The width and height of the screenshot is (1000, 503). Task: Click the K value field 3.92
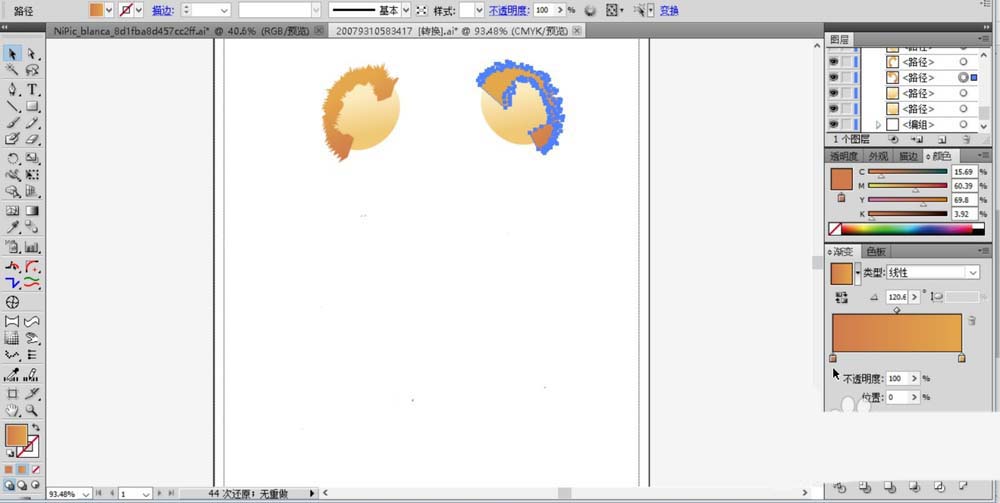click(x=964, y=214)
